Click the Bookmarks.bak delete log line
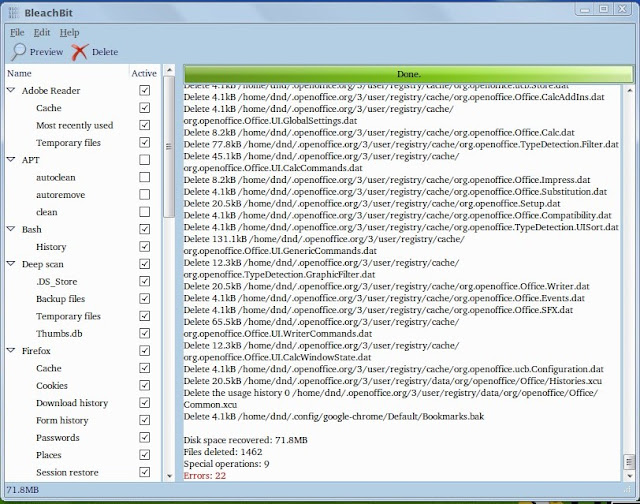This screenshot has height=504, width=640. click(333, 416)
